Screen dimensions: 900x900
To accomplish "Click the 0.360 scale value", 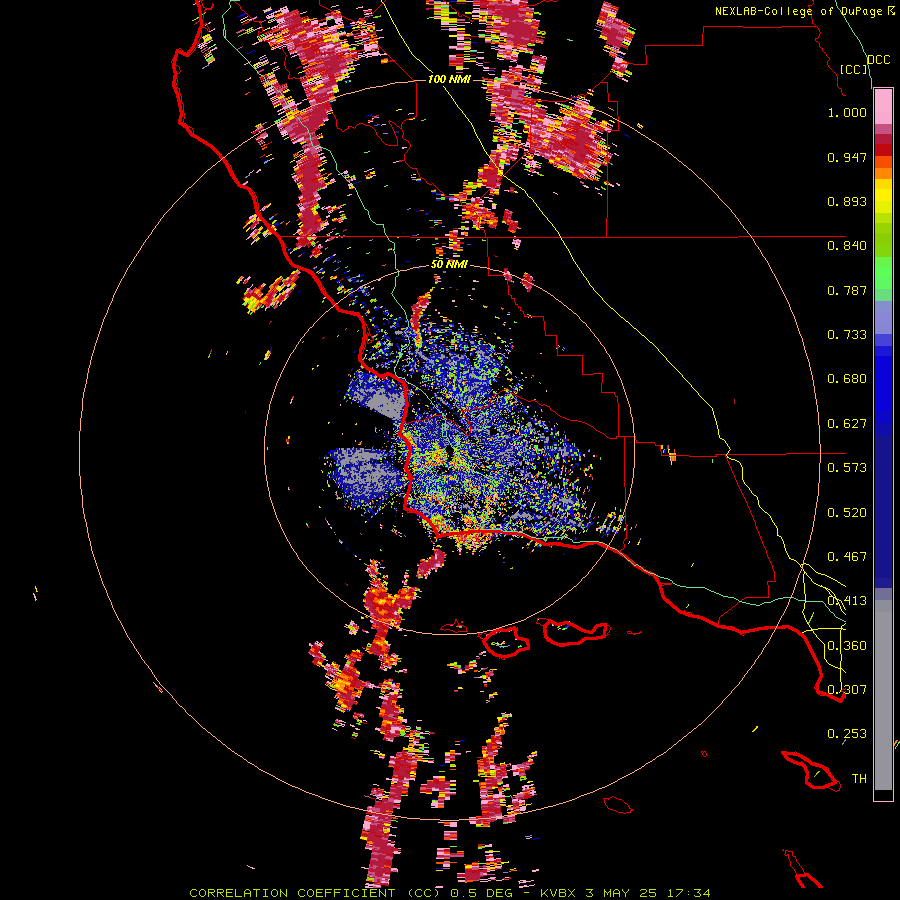I will pyautogui.click(x=847, y=646).
